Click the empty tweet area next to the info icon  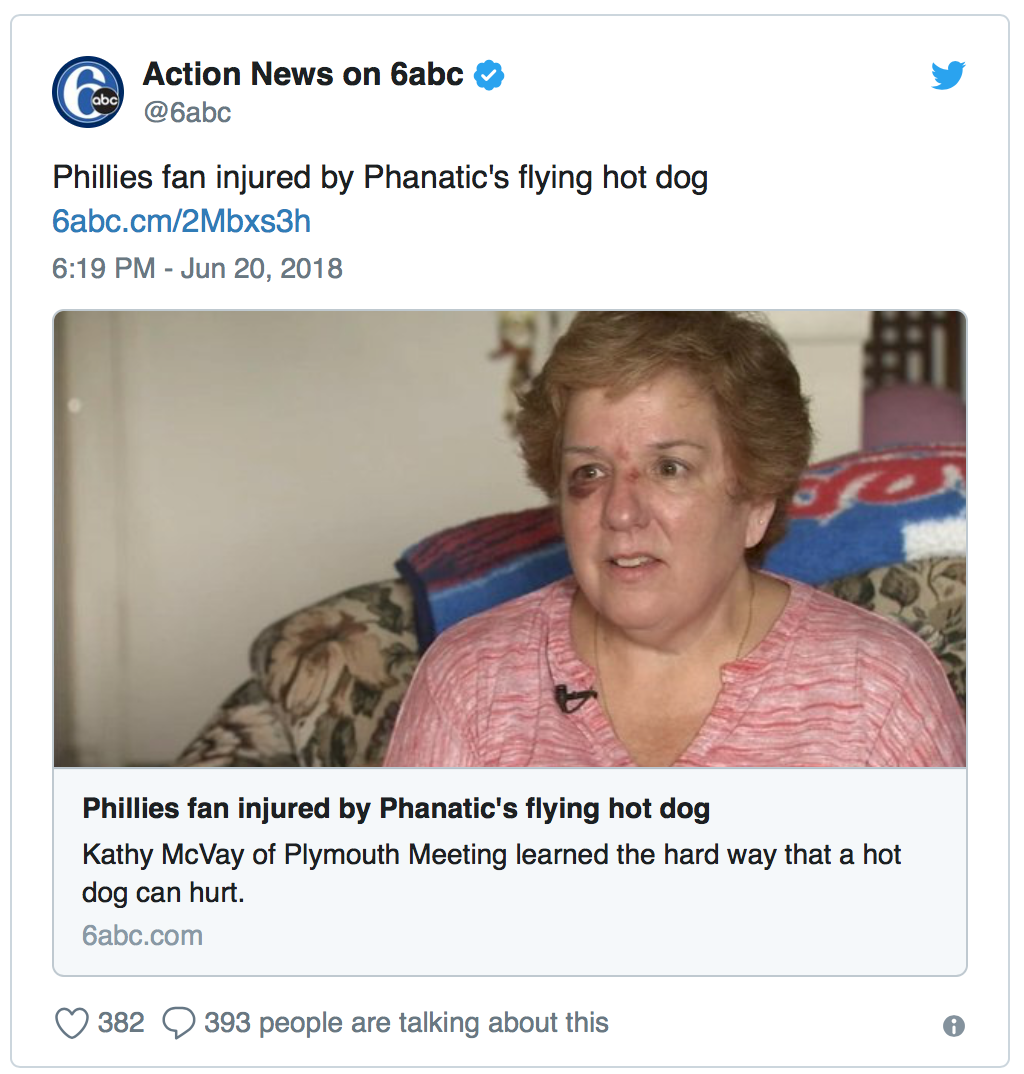coord(774,1024)
